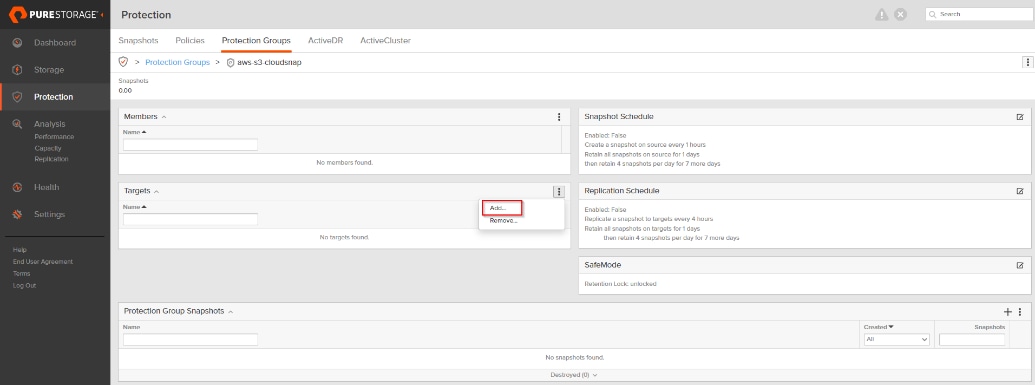
Task: Sort Members by Name column
Action: tap(135, 132)
